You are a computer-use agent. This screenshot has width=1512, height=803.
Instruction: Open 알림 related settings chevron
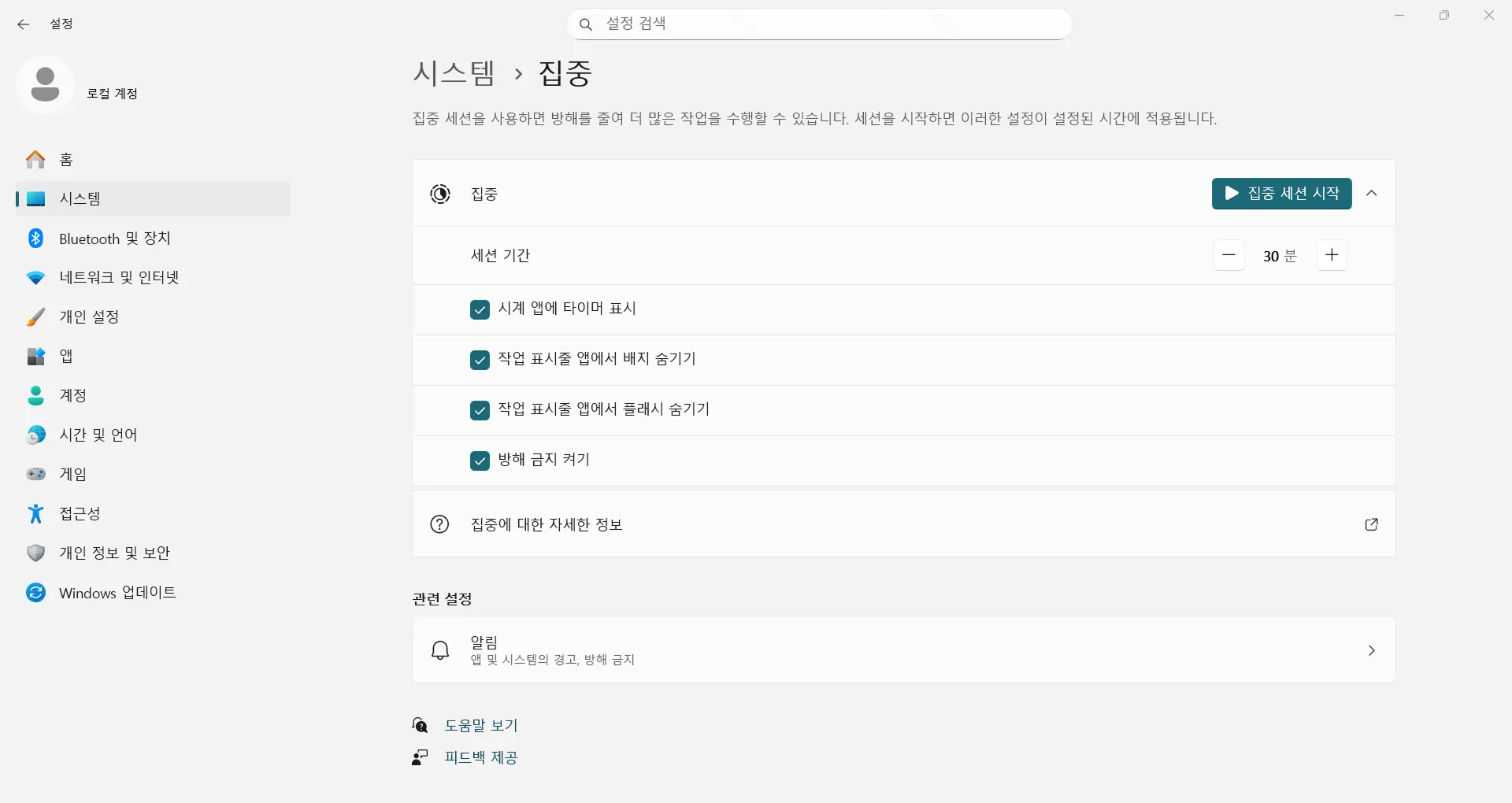pos(1371,650)
